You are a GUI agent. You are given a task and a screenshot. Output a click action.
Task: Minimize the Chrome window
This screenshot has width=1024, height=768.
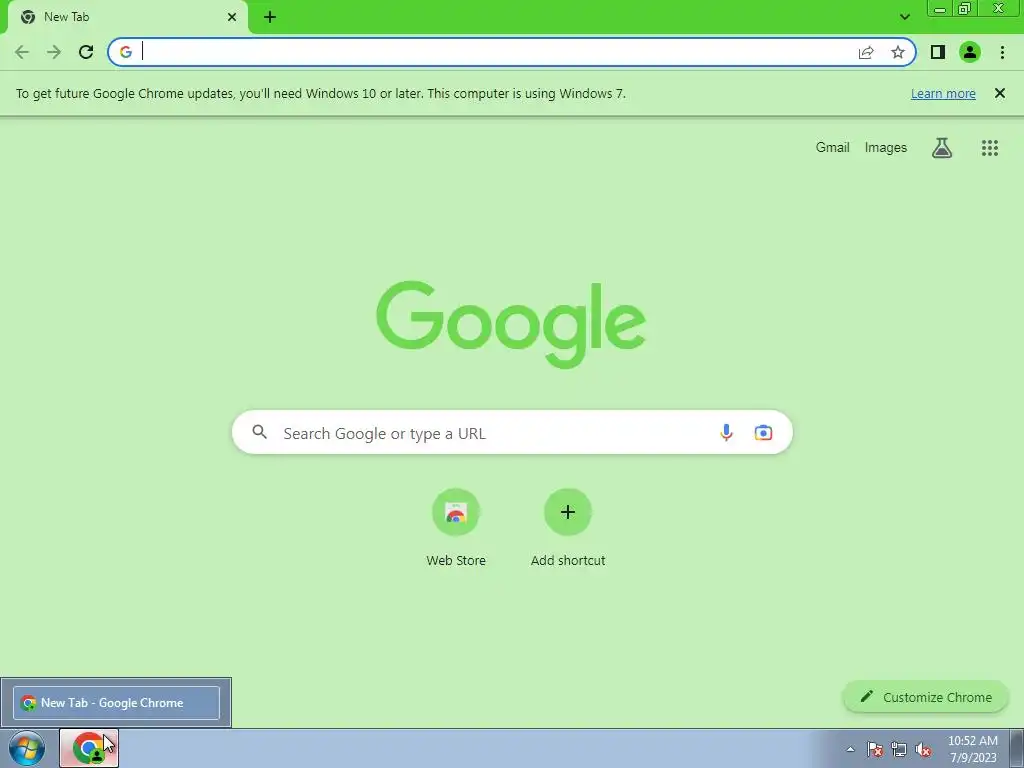(940, 8)
